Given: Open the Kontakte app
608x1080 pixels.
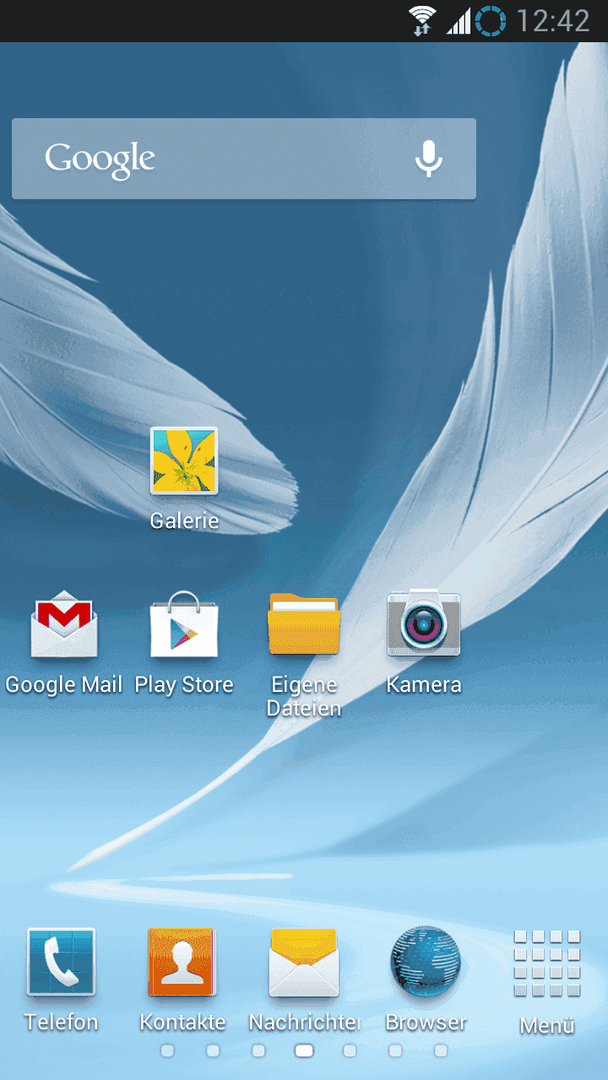Looking at the screenshot, I should (x=182, y=962).
